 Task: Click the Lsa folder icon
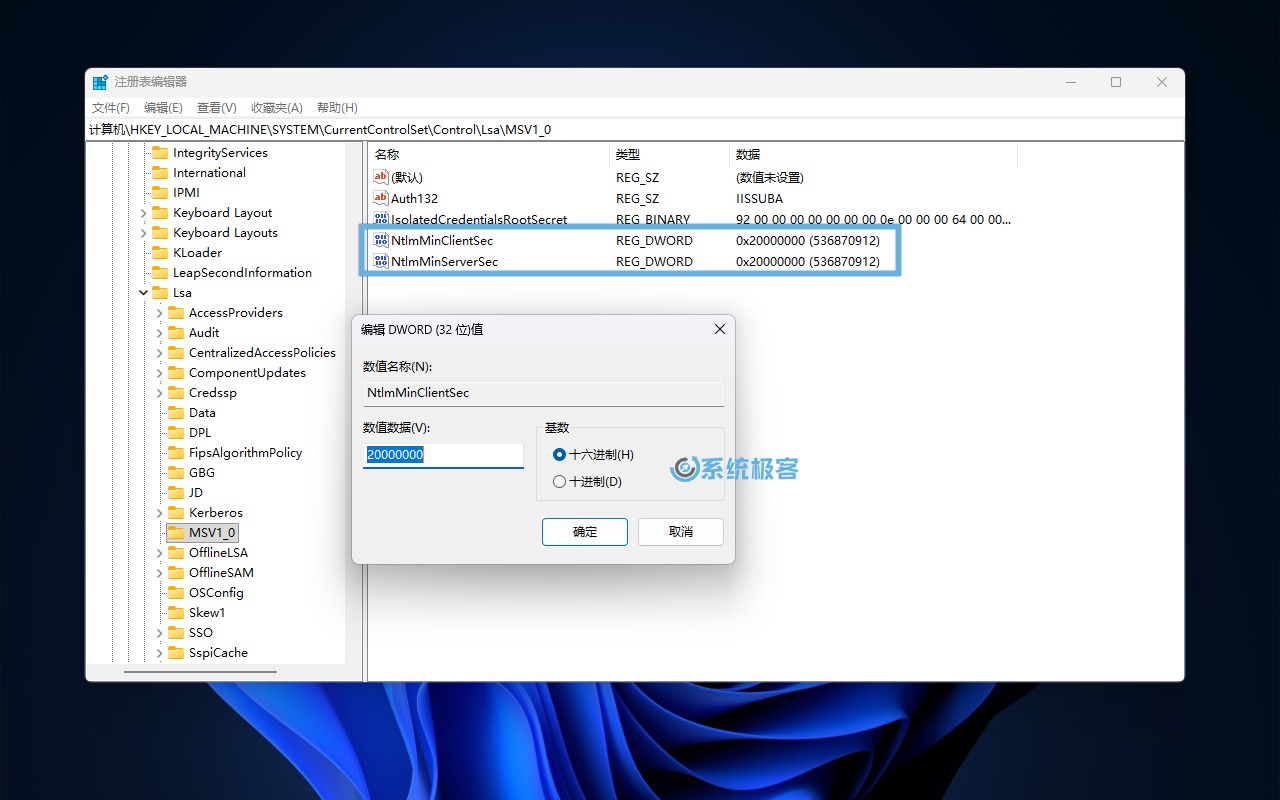click(159, 293)
